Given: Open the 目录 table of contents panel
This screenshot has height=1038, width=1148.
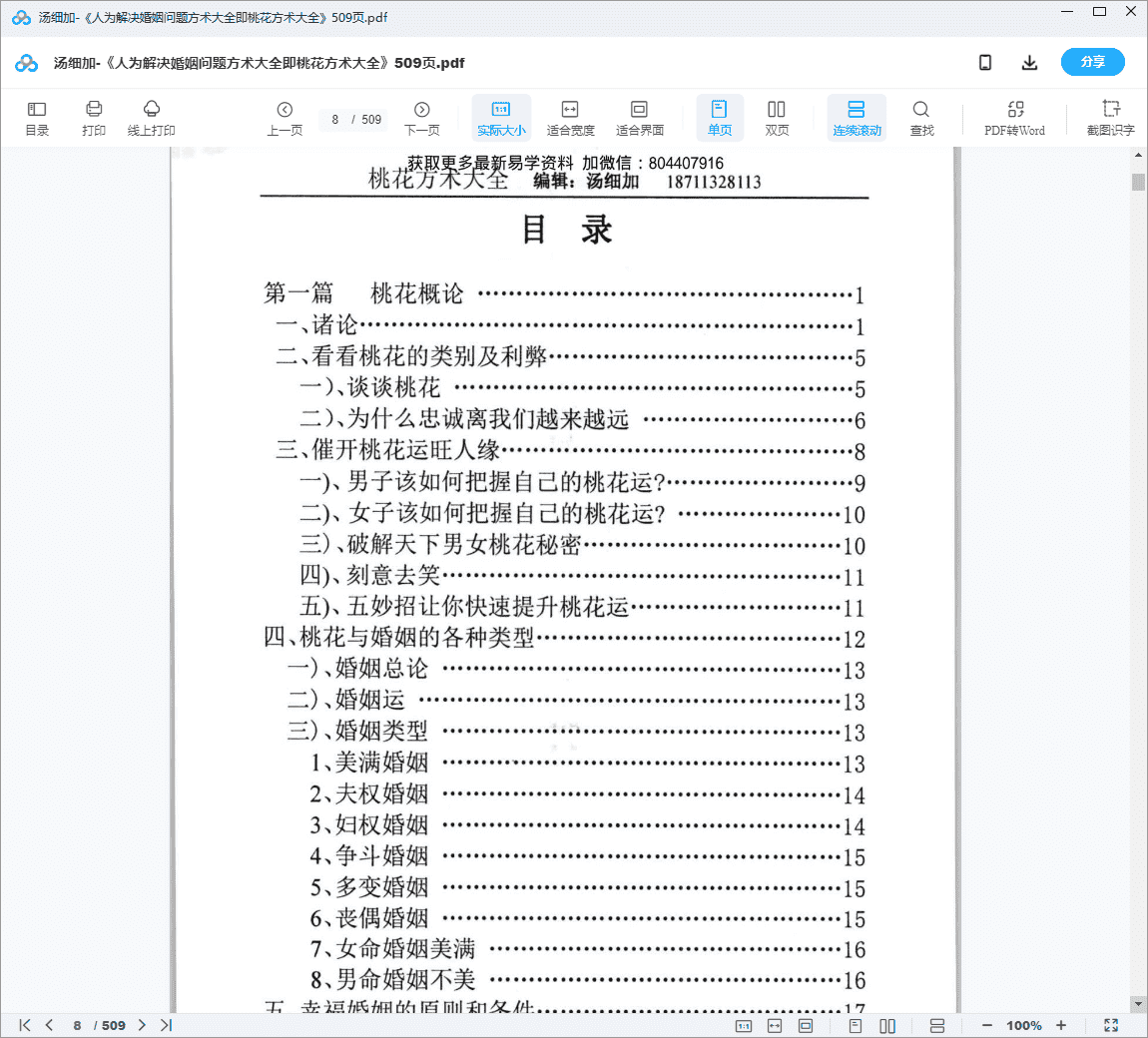Looking at the screenshot, I should click(x=37, y=118).
